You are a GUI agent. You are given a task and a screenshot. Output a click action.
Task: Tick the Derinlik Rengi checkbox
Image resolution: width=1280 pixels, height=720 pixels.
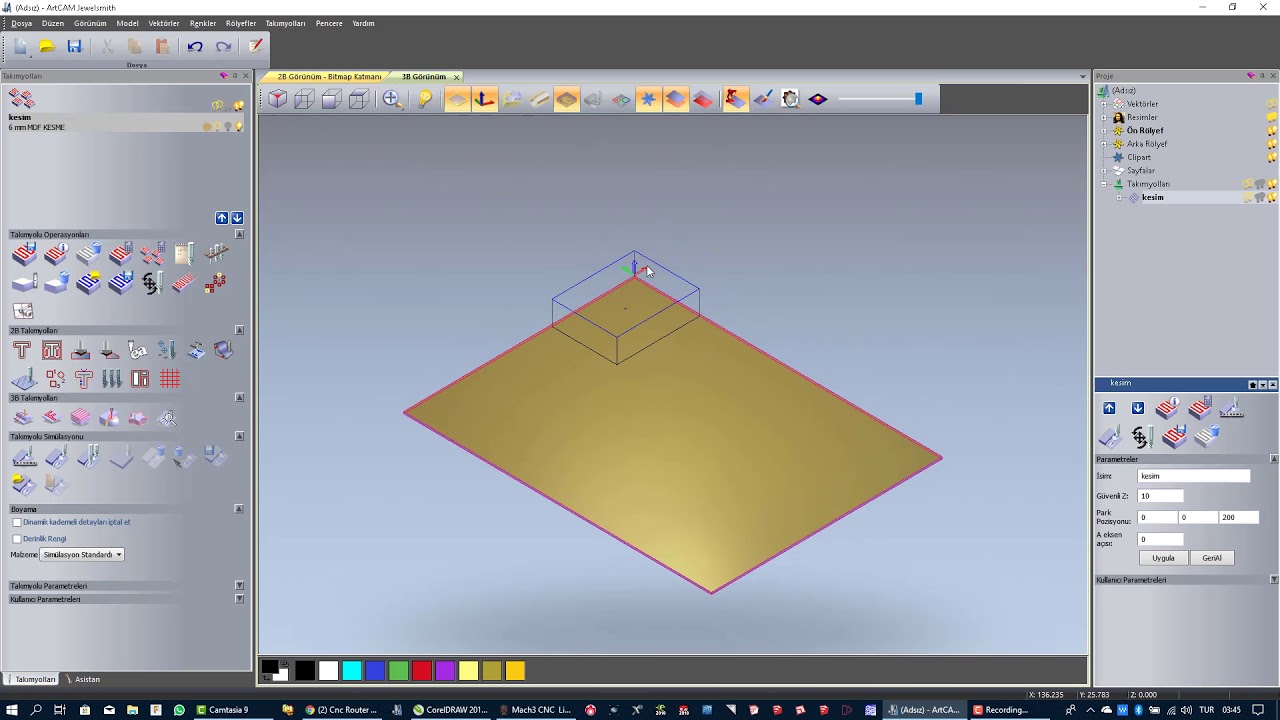(17, 539)
